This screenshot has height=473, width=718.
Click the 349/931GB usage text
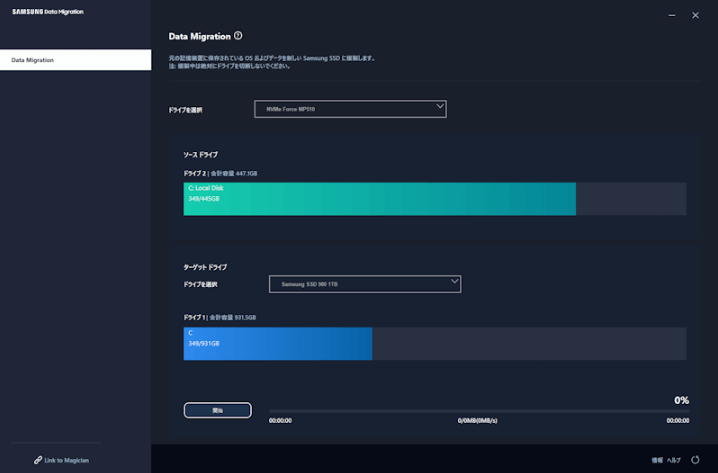[x=204, y=343]
